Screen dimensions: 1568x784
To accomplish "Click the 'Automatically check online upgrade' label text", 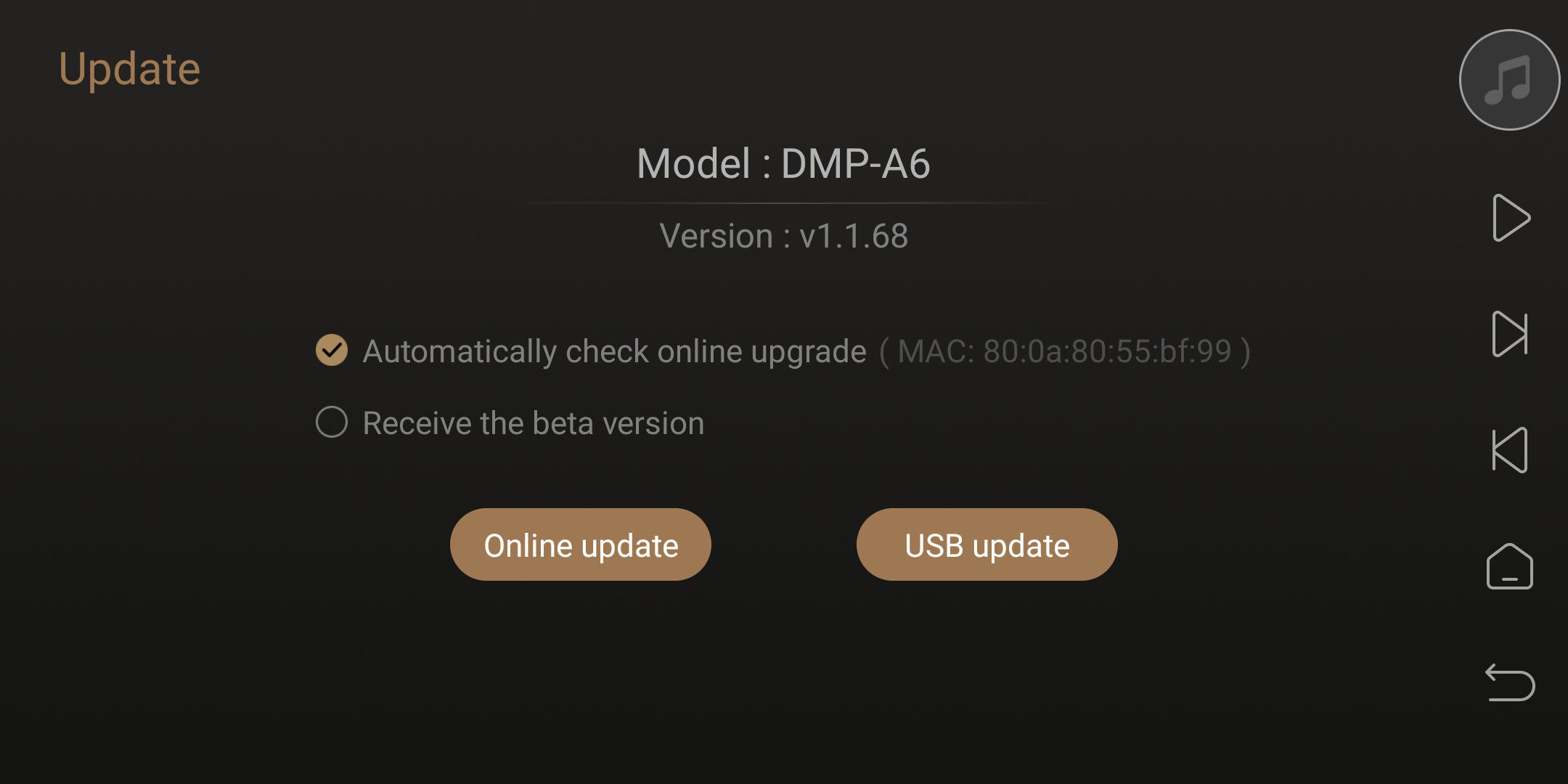I will click(x=614, y=351).
